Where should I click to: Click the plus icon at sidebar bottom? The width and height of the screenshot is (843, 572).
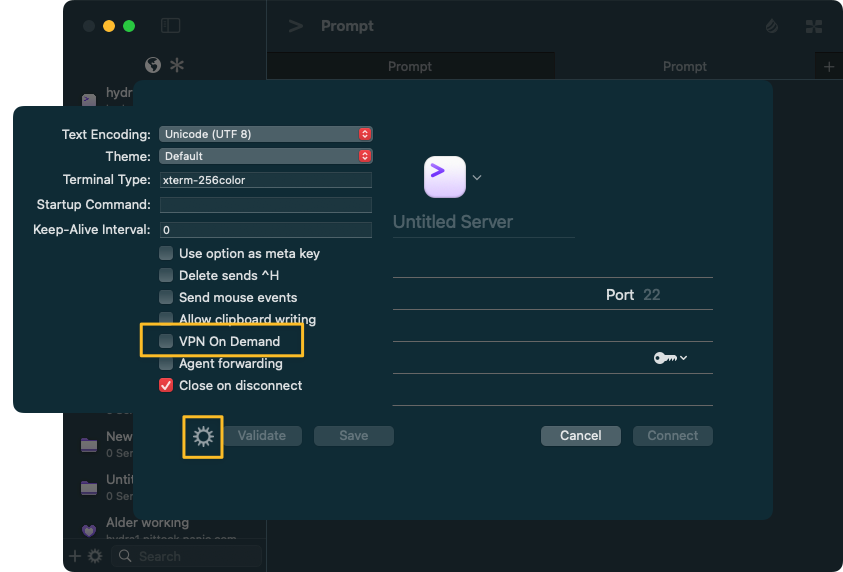pyautogui.click(x=75, y=556)
